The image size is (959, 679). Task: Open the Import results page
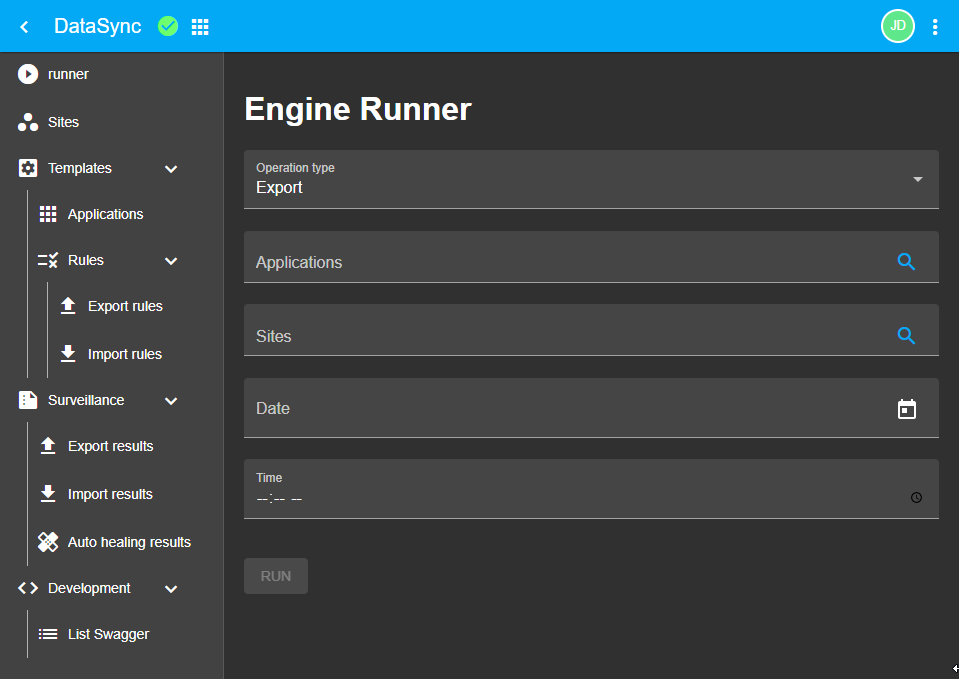click(x=110, y=494)
